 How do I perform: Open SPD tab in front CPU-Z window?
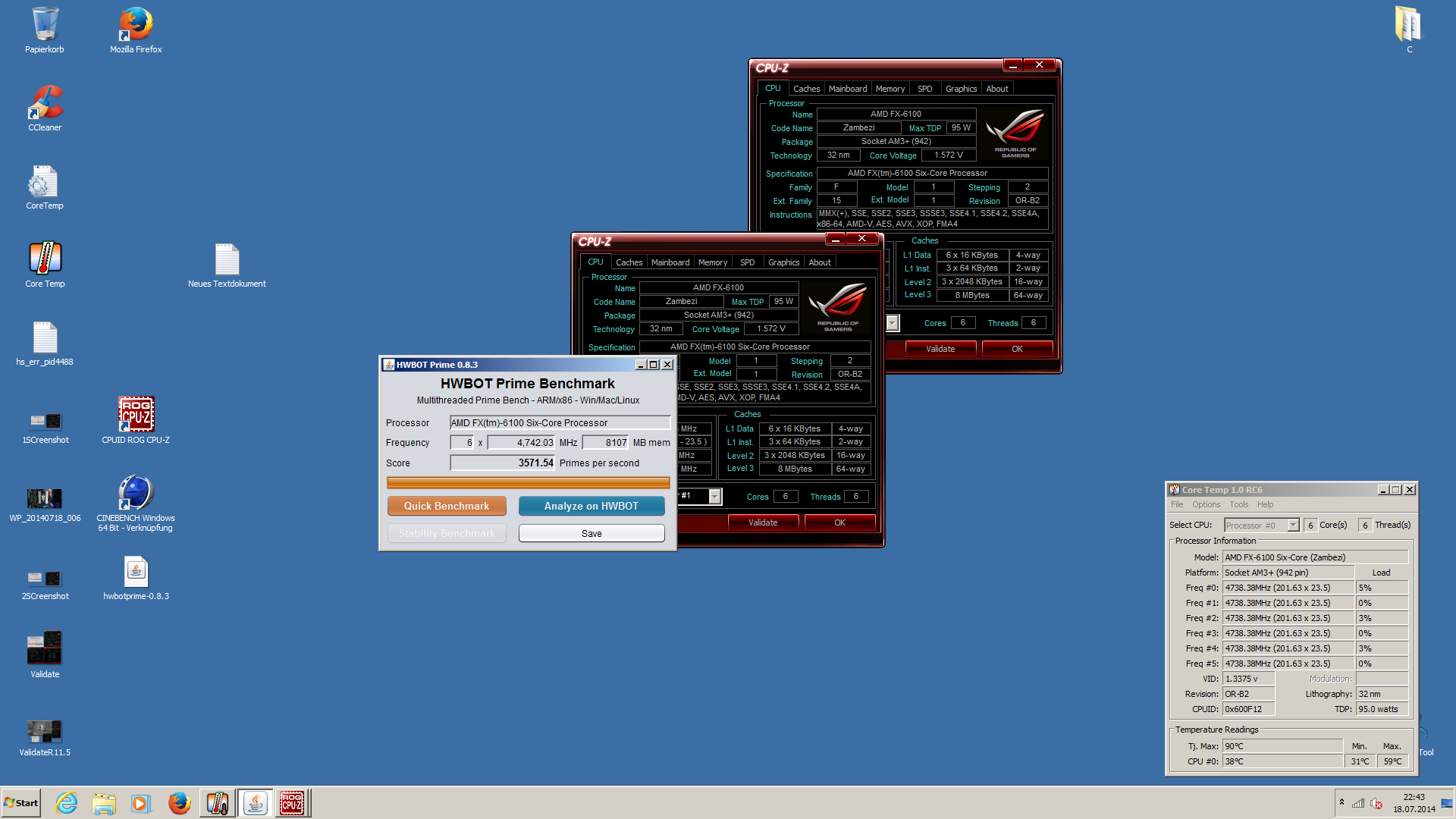(x=748, y=262)
